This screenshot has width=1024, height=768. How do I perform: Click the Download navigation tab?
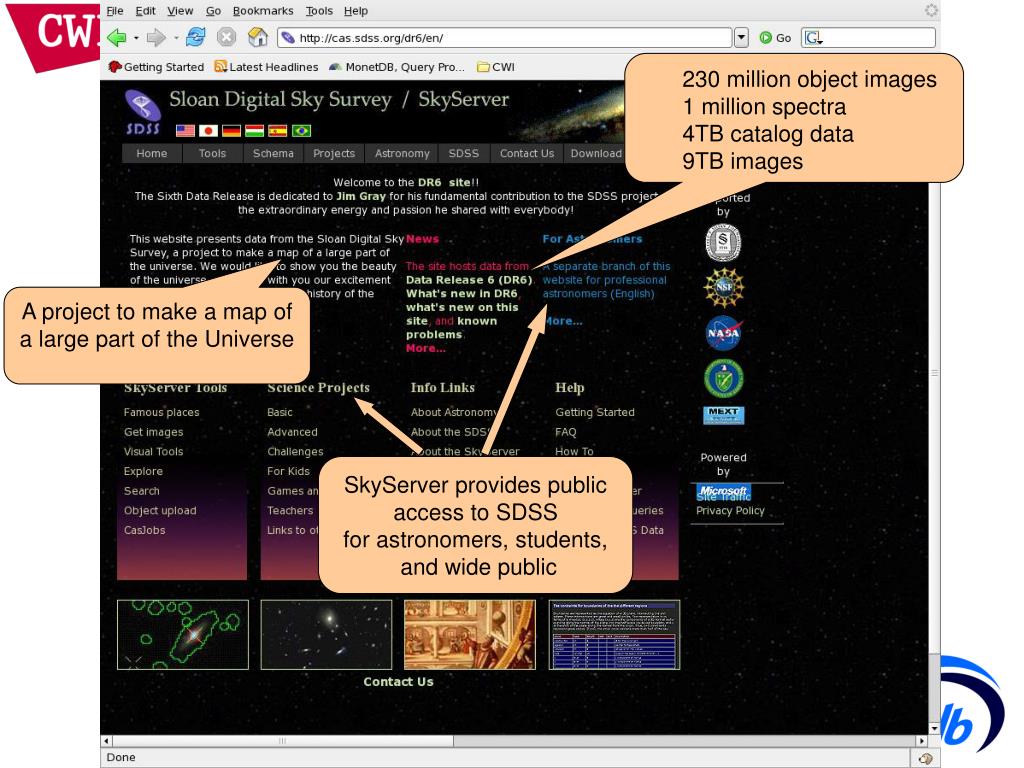tap(596, 153)
